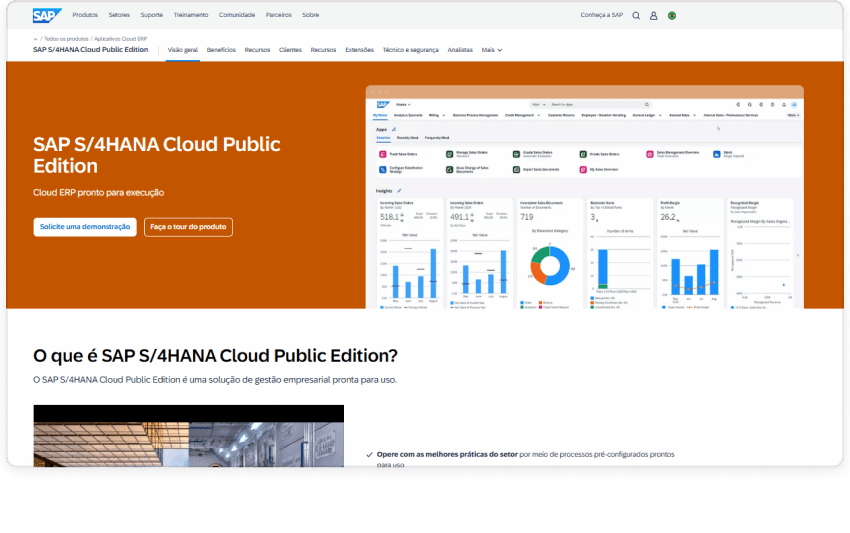Screen dimensions: 850x533
Task: Click the Incomplete Sales Documents donut chart
Action: pos(550,266)
